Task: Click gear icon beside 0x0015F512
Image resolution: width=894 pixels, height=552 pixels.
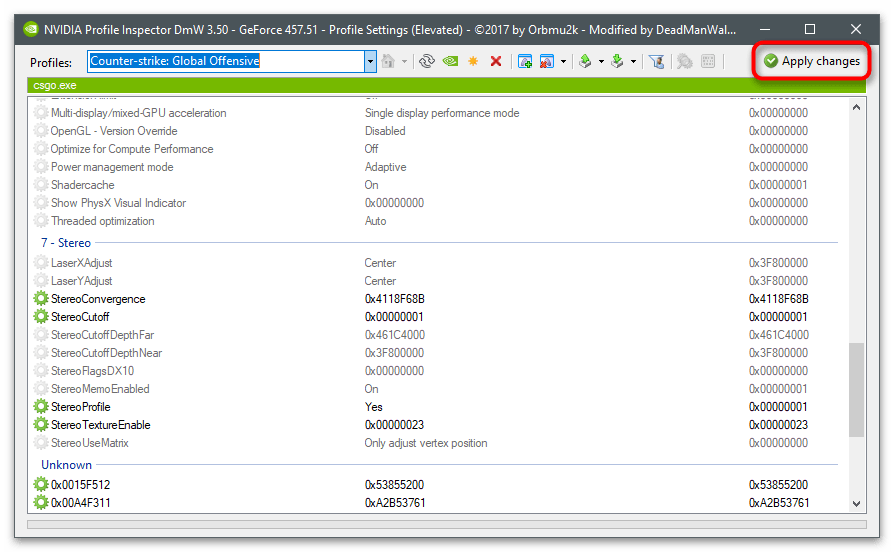Action: (x=40, y=485)
